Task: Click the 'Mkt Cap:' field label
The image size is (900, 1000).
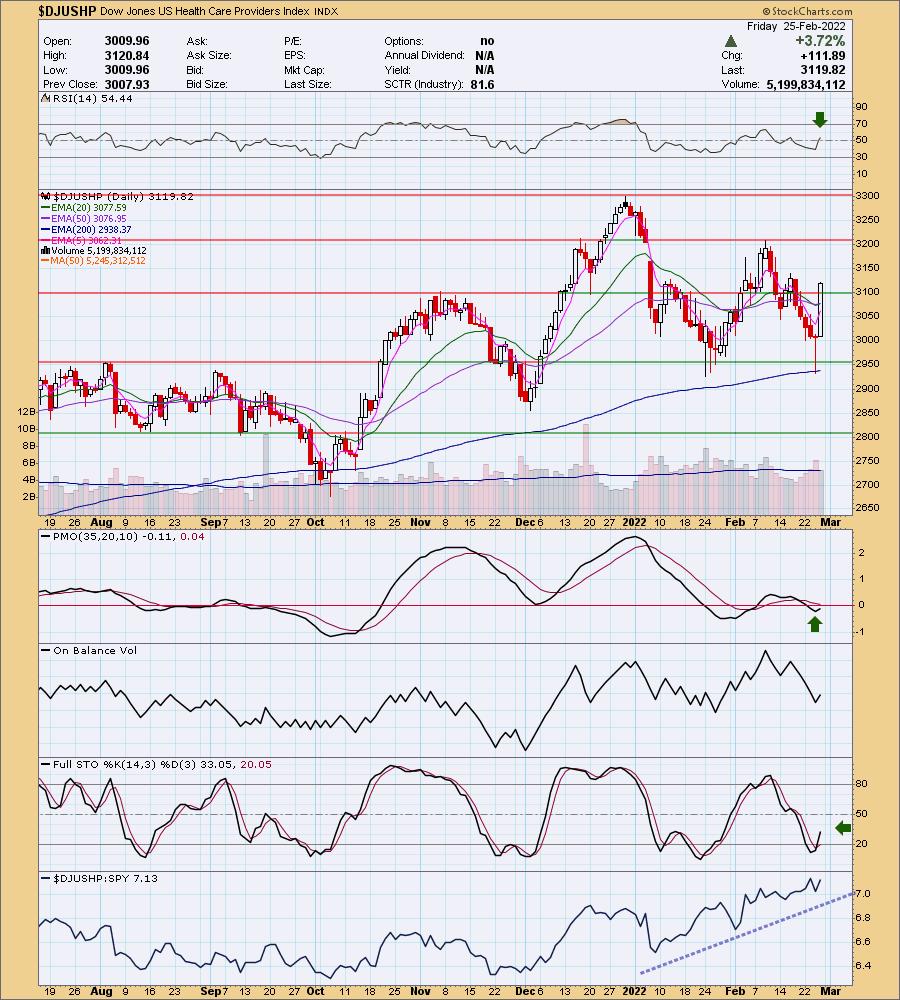Action: coord(304,70)
